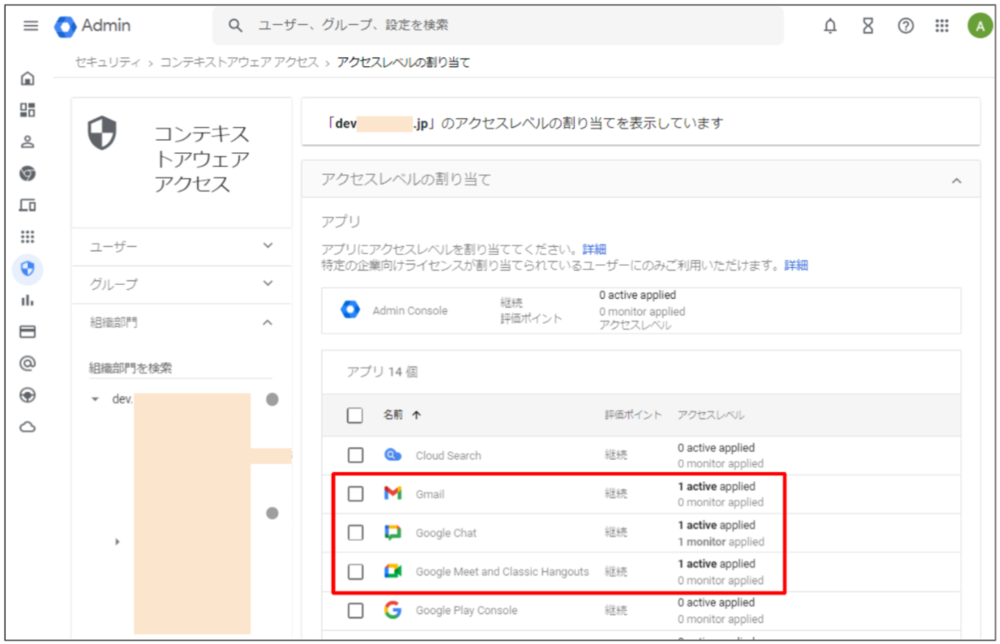Toggle the select-all apps checkbox
Image resolution: width=1000 pixels, height=644 pixels.
point(356,415)
